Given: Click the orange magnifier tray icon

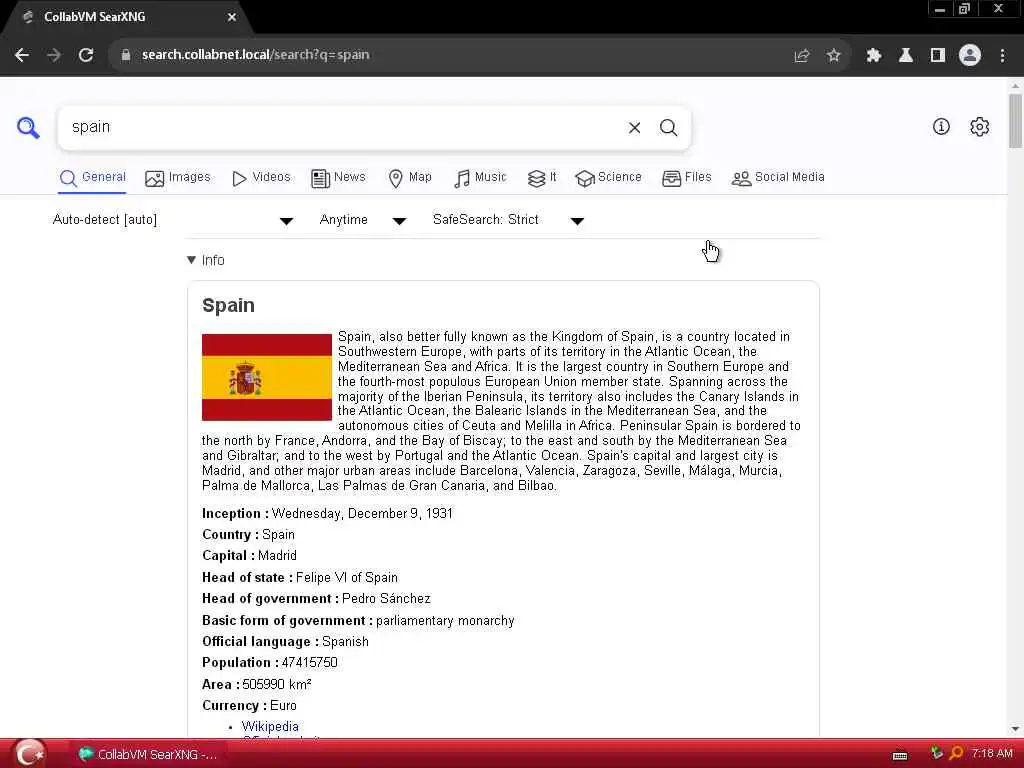Looking at the screenshot, I should tap(956, 754).
